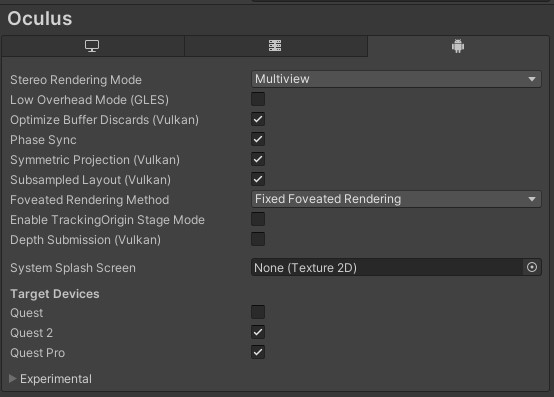
Task: Click the Stereo Rendering Mode label
Action: tap(76, 80)
